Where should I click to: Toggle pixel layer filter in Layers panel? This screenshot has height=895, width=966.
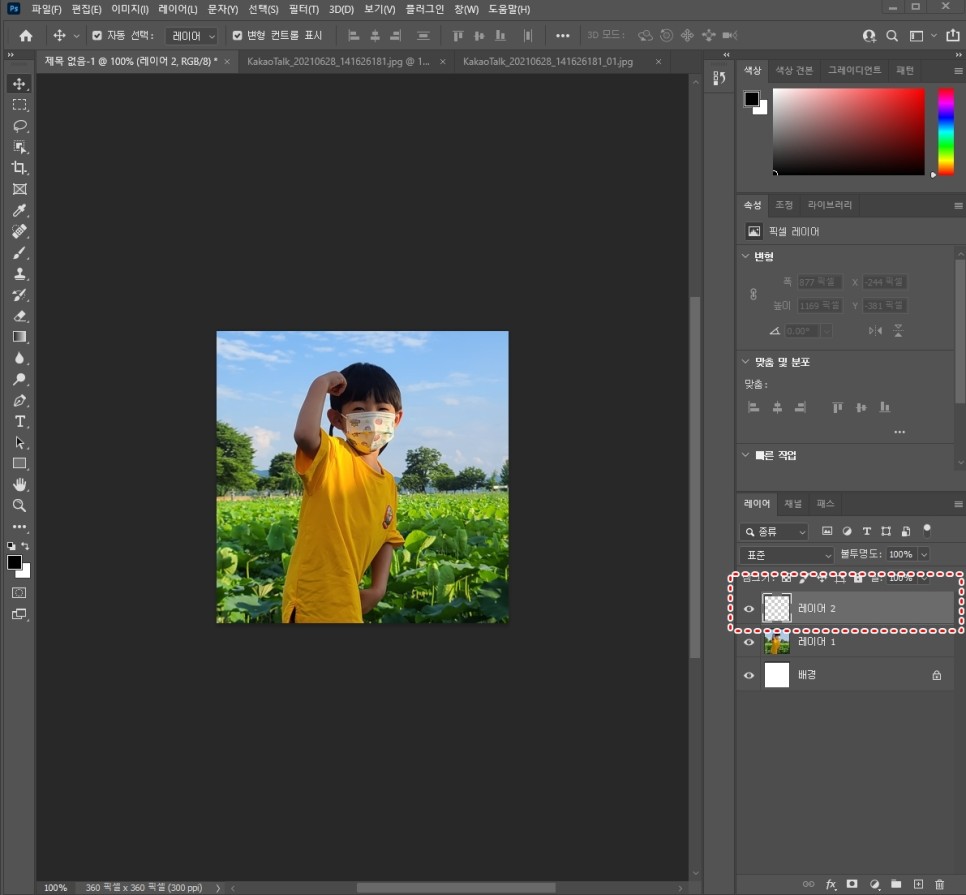827,531
